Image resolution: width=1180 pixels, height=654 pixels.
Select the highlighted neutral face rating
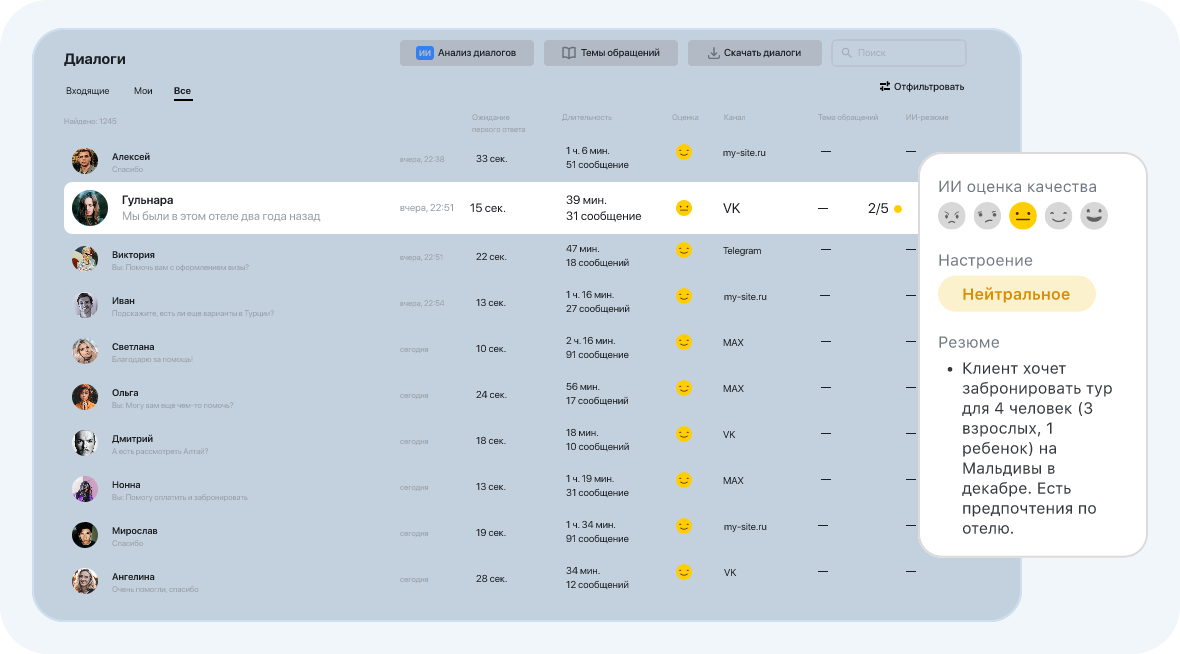(1023, 216)
